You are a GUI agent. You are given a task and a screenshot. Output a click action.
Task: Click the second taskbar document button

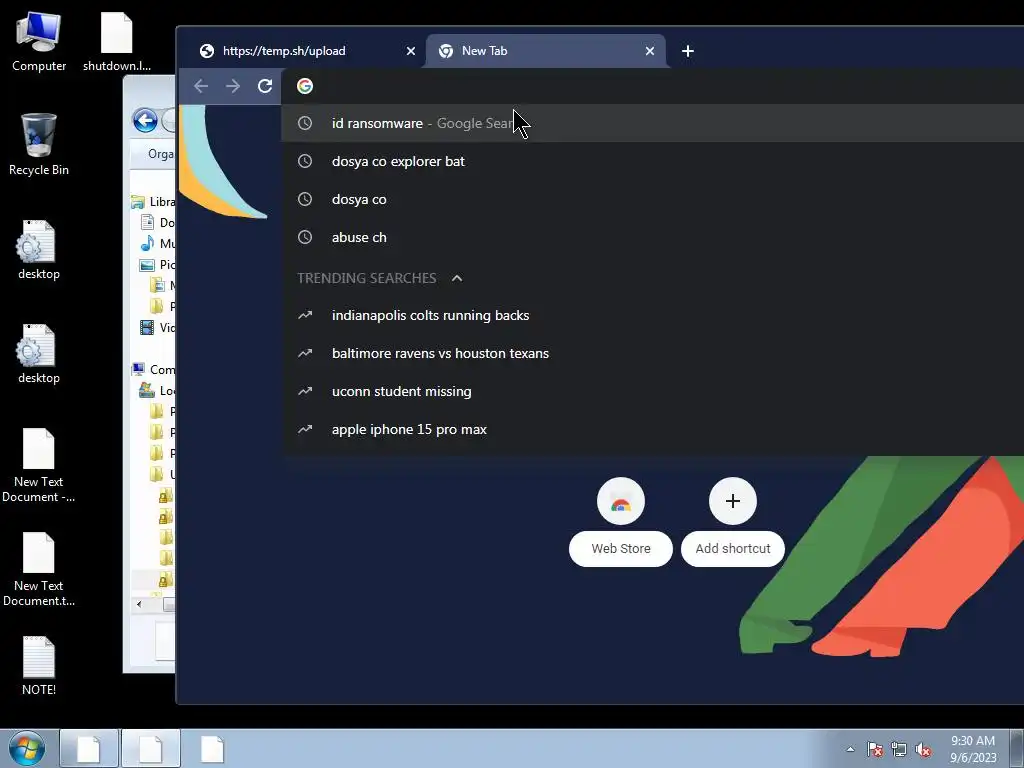click(150, 748)
